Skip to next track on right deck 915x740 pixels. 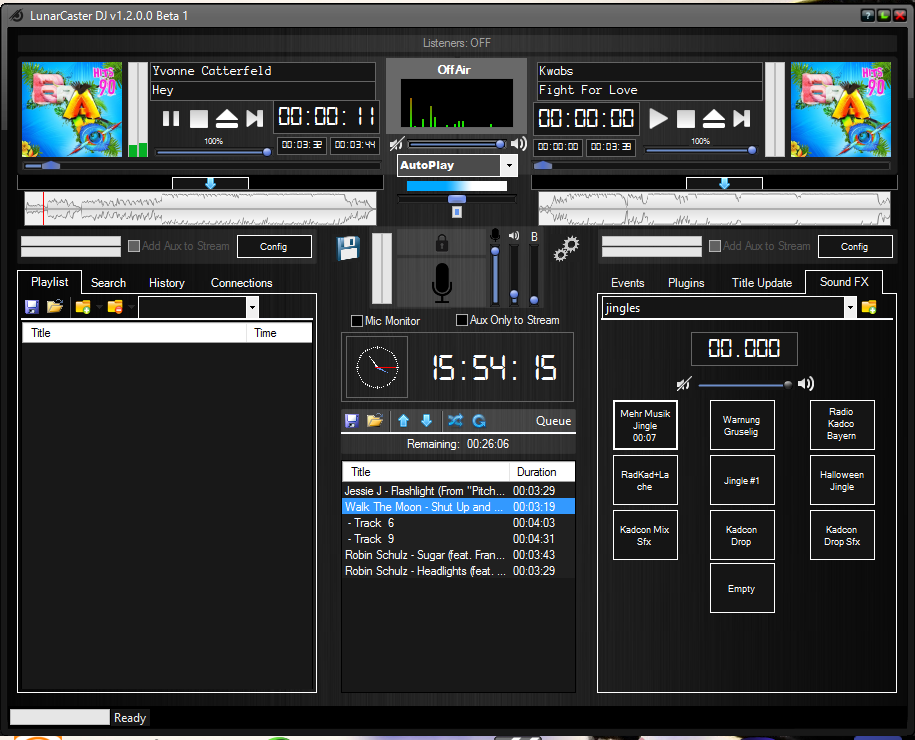click(x=741, y=119)
